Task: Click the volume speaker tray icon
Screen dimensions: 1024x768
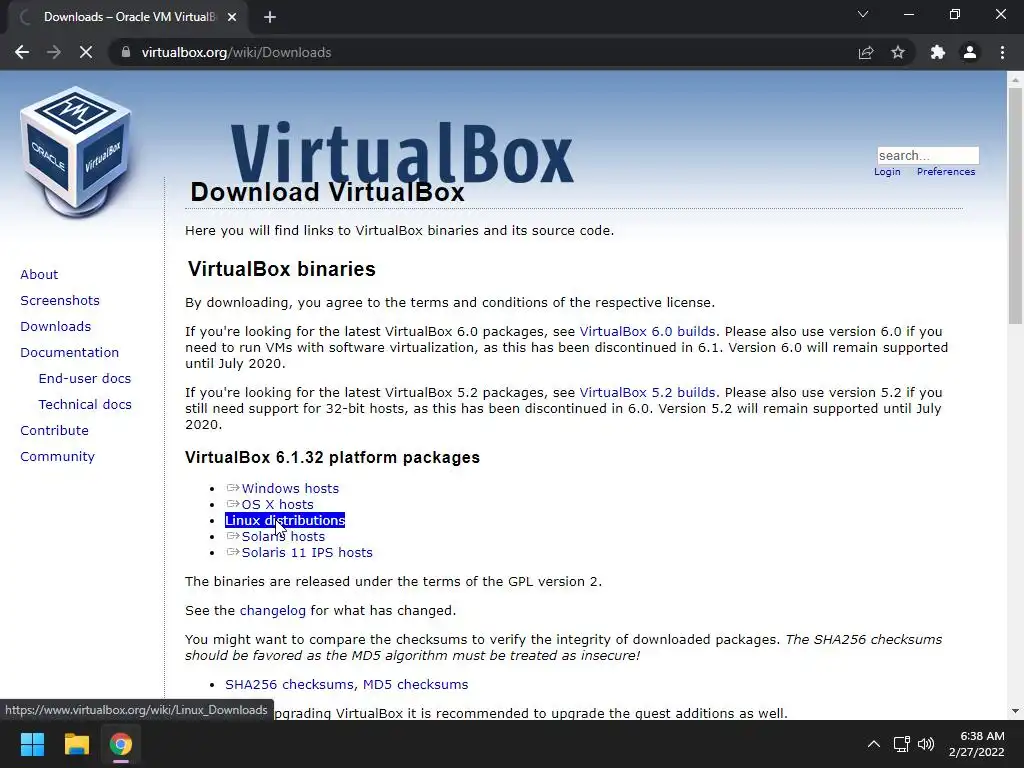Action: (926, 744)
